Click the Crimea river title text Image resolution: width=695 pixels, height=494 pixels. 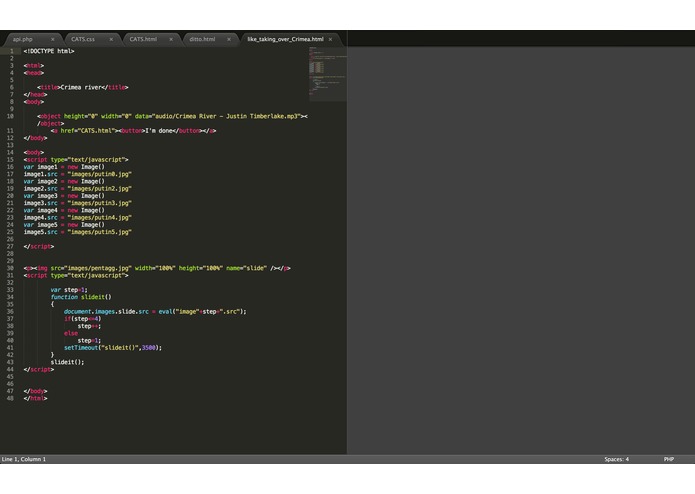[x=81, y=88]
